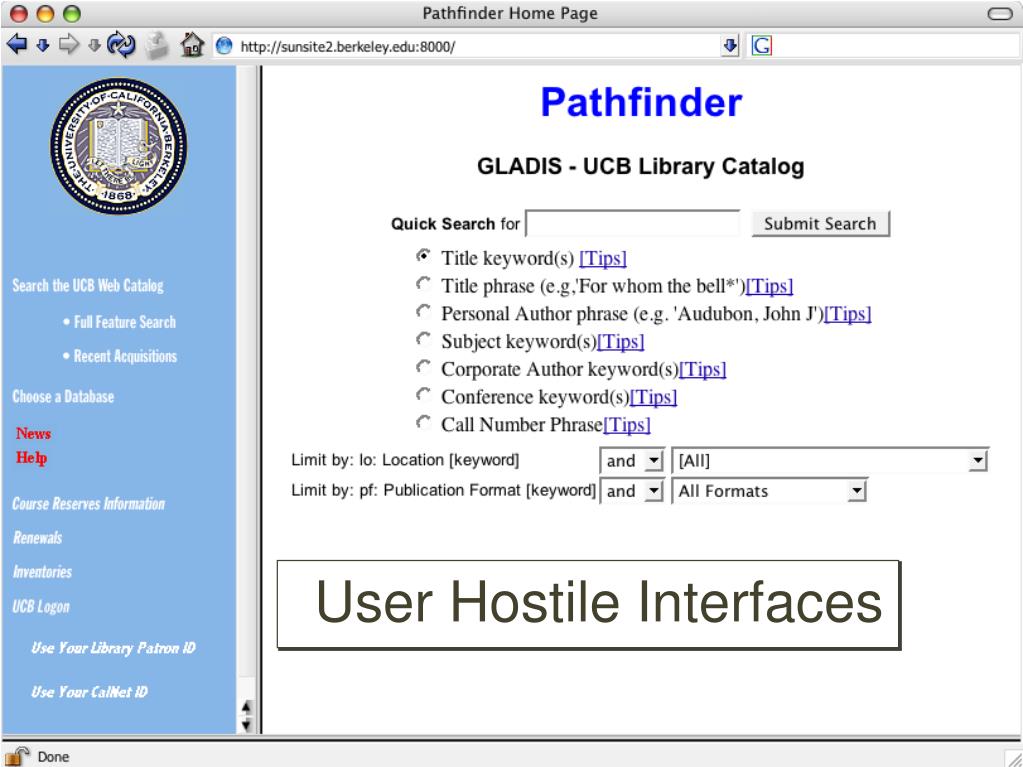Open the Forward history dropdown arrow
The width and height of the screenshot is (1023, 767).
click(x=95, y=46)
